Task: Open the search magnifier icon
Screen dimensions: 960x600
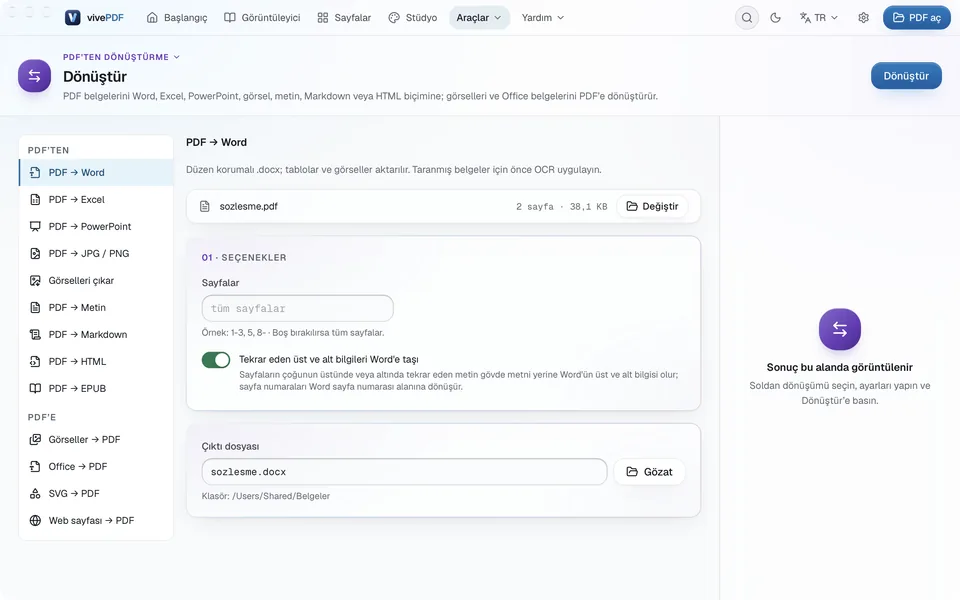Action: [746, 18]
